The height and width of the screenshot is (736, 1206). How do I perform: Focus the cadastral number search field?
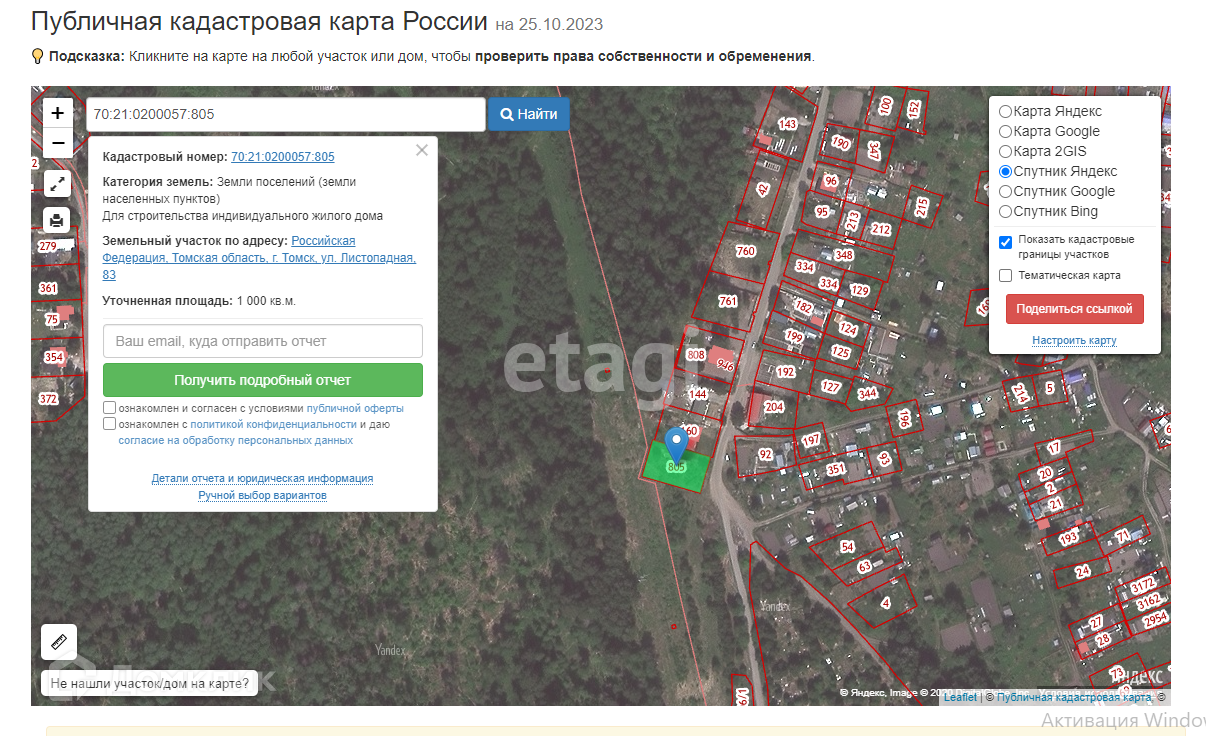(x=286, y=114)
